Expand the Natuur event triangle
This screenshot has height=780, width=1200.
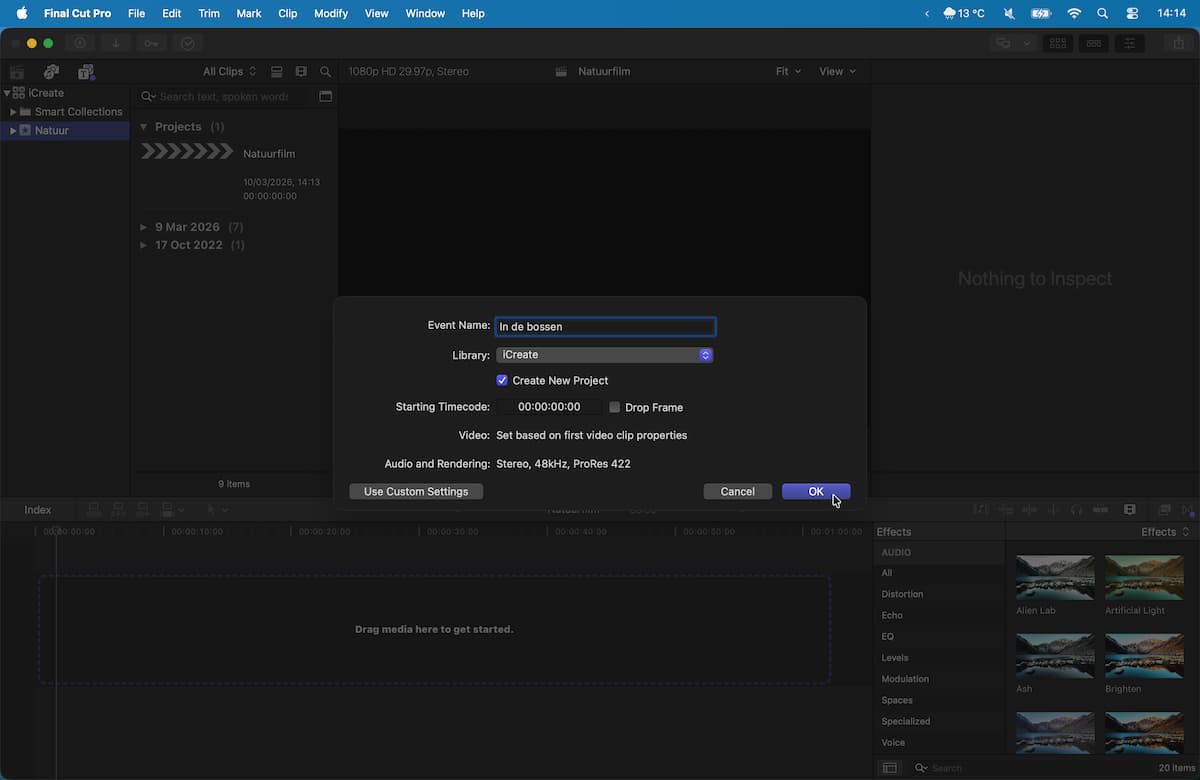point(13,131)
